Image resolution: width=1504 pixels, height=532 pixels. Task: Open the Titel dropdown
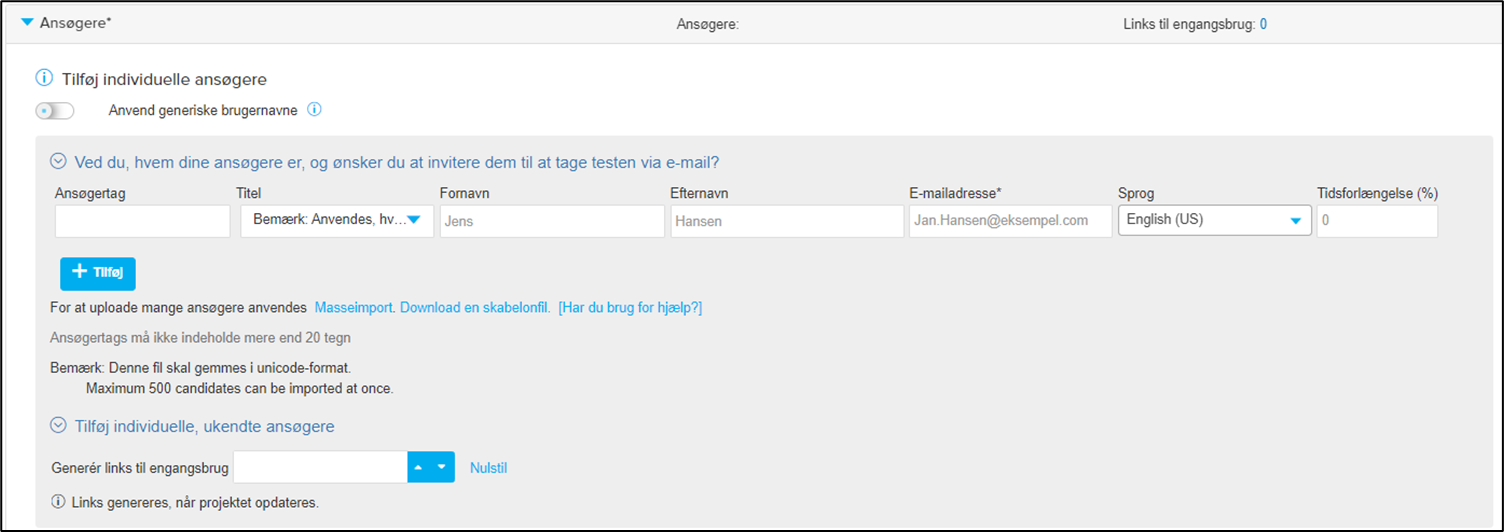click(337, 221)
